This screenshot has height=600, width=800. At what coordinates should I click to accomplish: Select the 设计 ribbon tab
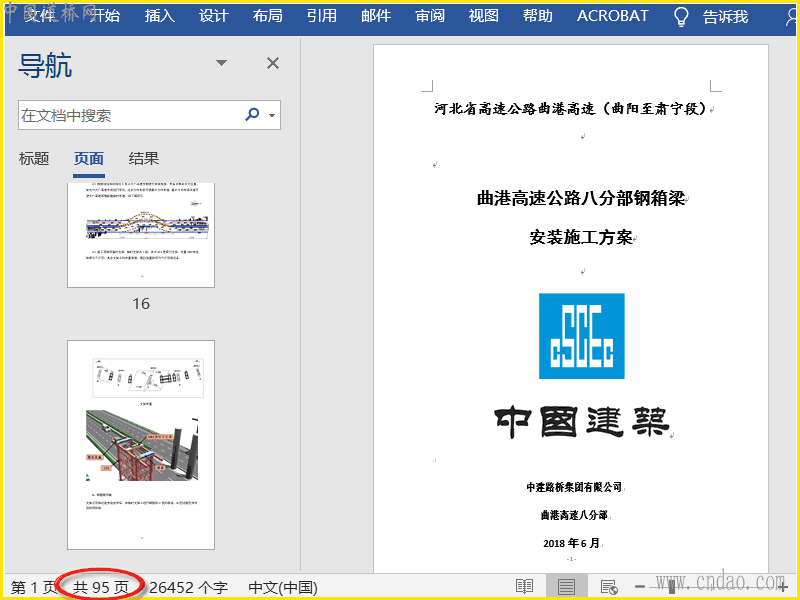coord(213,16)
